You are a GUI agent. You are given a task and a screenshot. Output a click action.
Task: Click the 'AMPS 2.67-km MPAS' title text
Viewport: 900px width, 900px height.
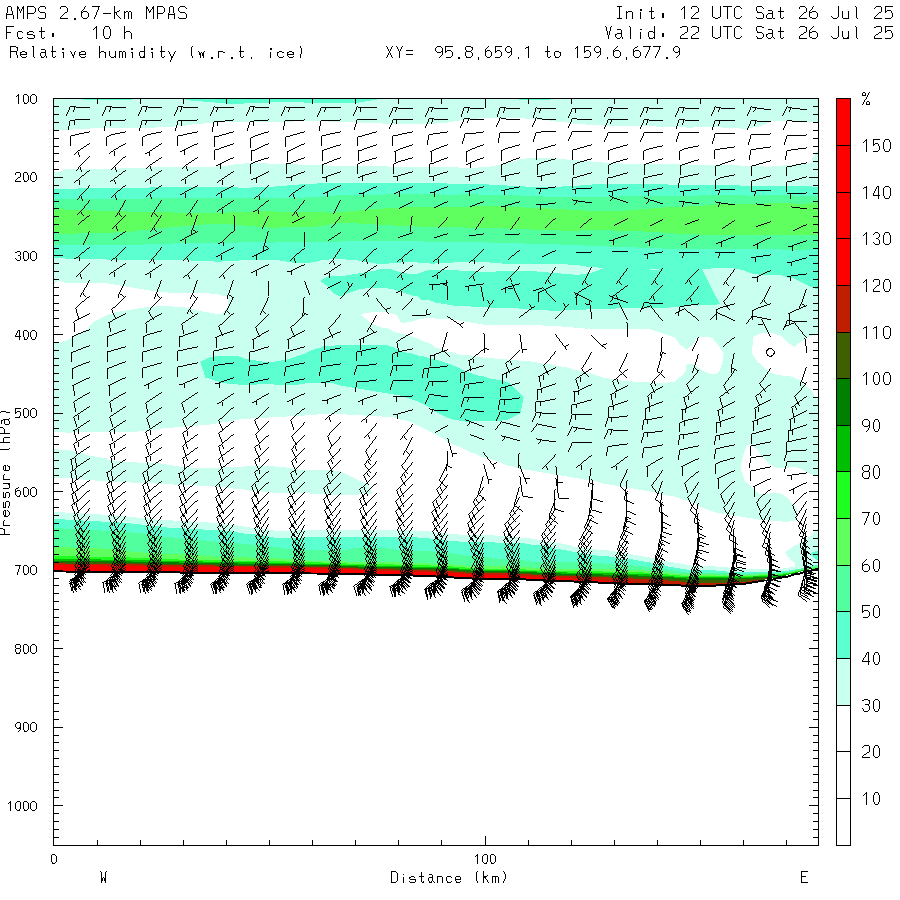[x=96, y=13]
